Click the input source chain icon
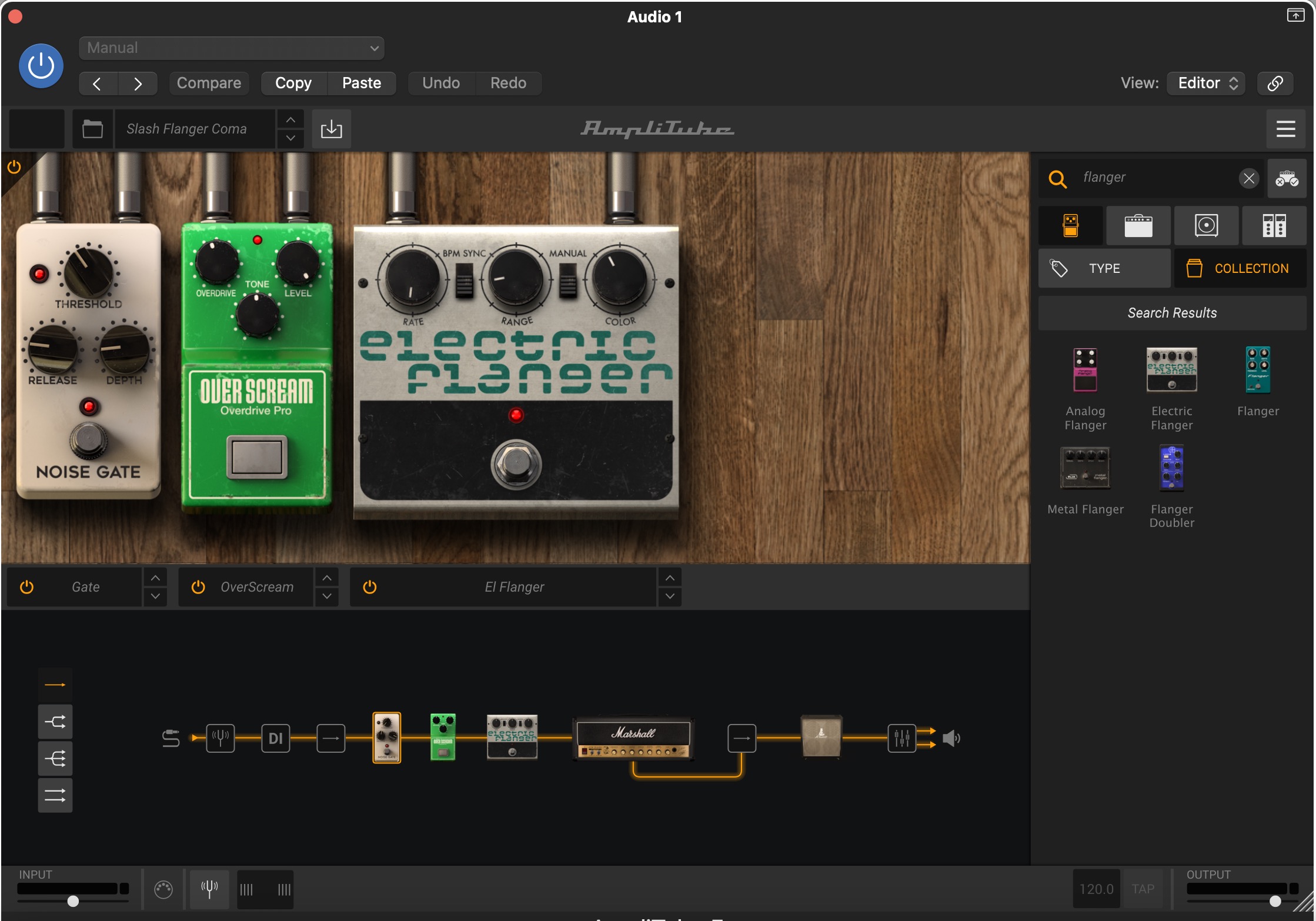Viewport: 1316px width, 921px height. click(x=171, y=738)
